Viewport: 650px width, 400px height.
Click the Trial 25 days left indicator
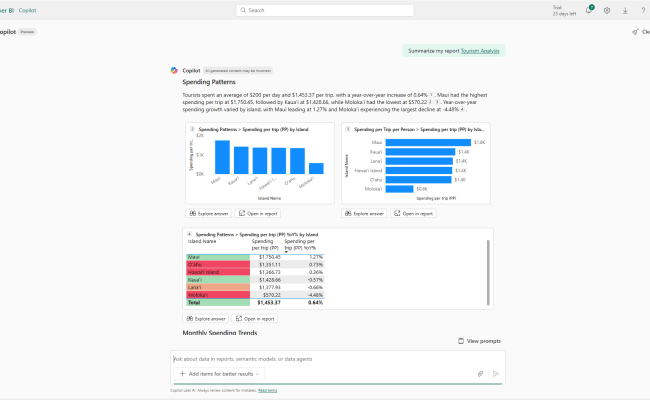click(x=564, y=11)
